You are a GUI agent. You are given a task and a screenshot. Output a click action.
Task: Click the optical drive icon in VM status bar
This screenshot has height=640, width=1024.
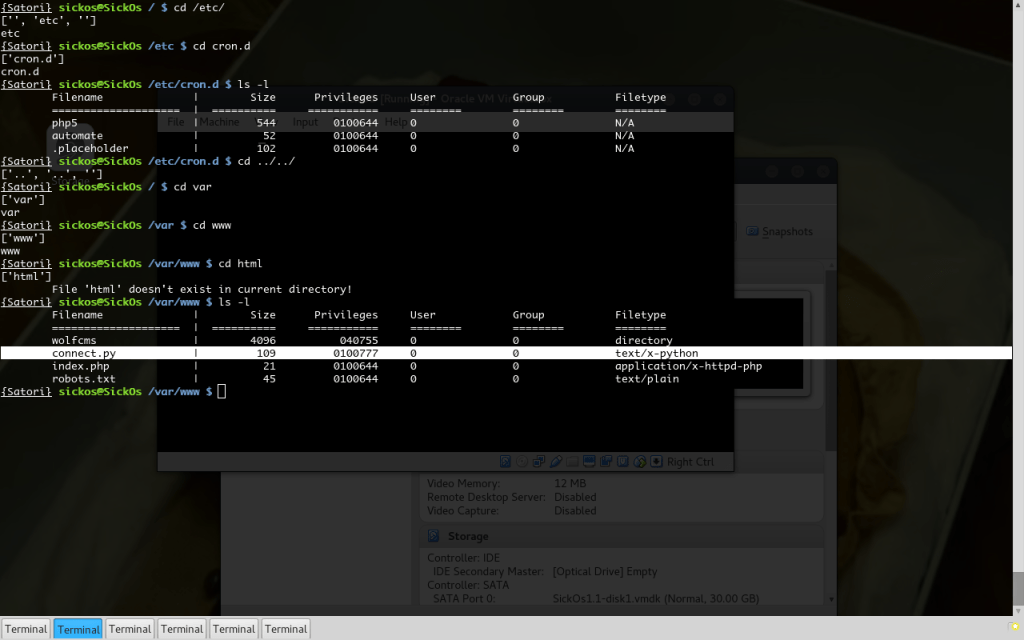tap(521, 461)
